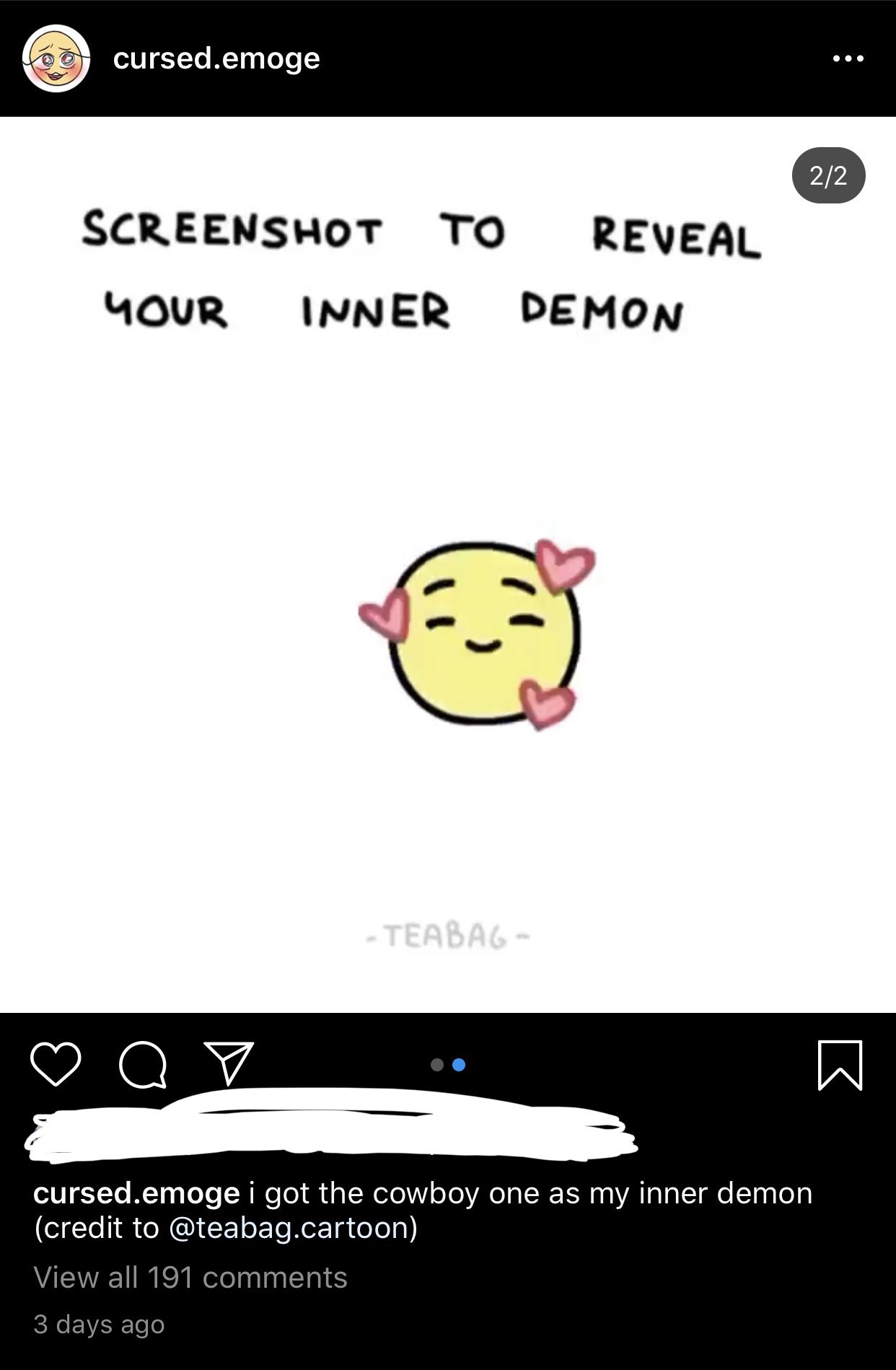Viewport: 896px width, 1370px height.
Task: Open cursed.emoge username in caption
Action: [136, 1193]
